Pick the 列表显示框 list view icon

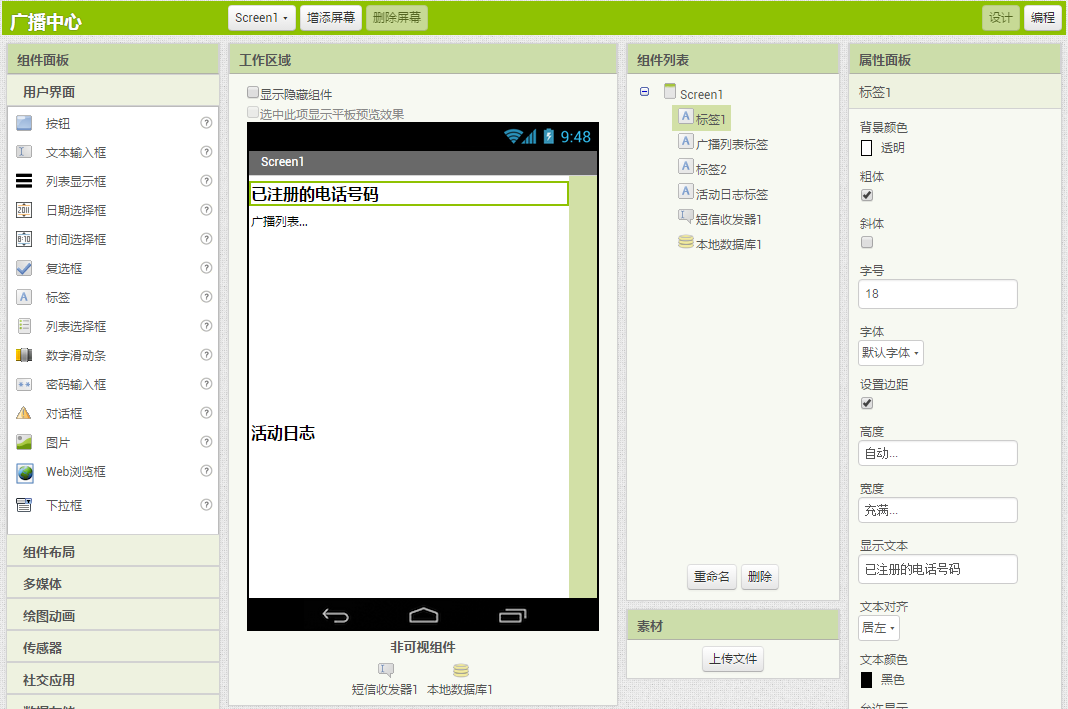[25, 181]
